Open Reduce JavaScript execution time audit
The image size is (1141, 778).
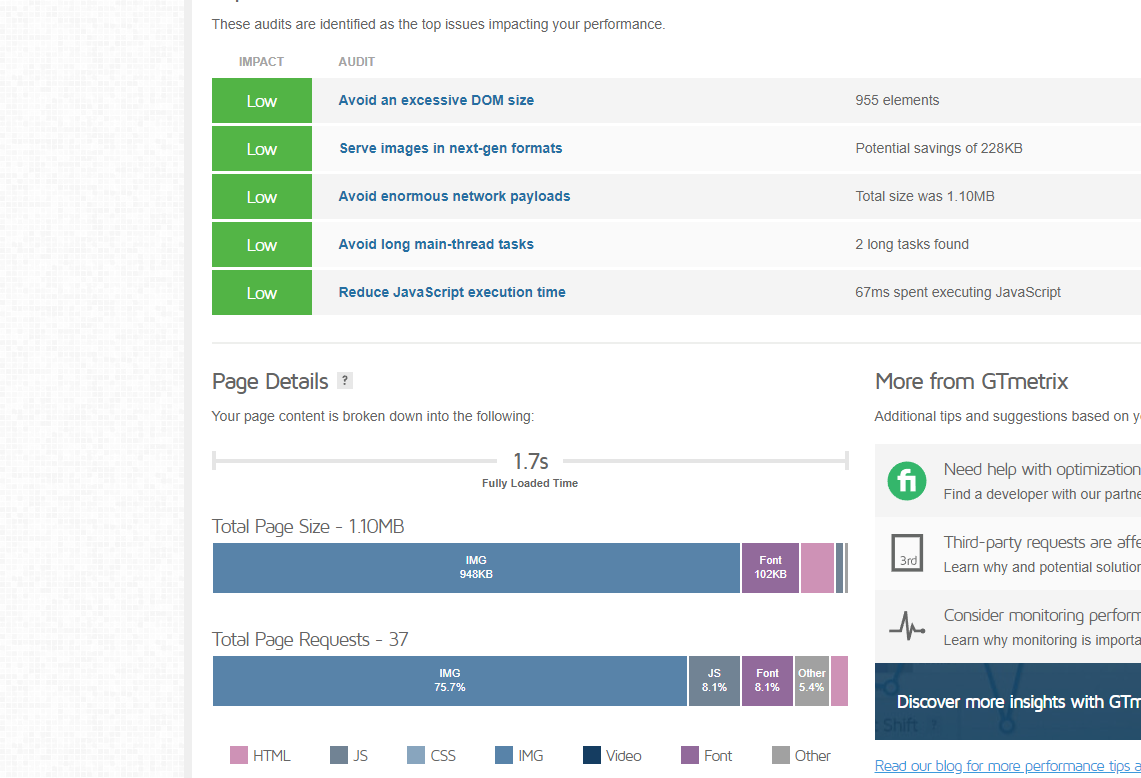pyautogui.click(x=452, y=293)
